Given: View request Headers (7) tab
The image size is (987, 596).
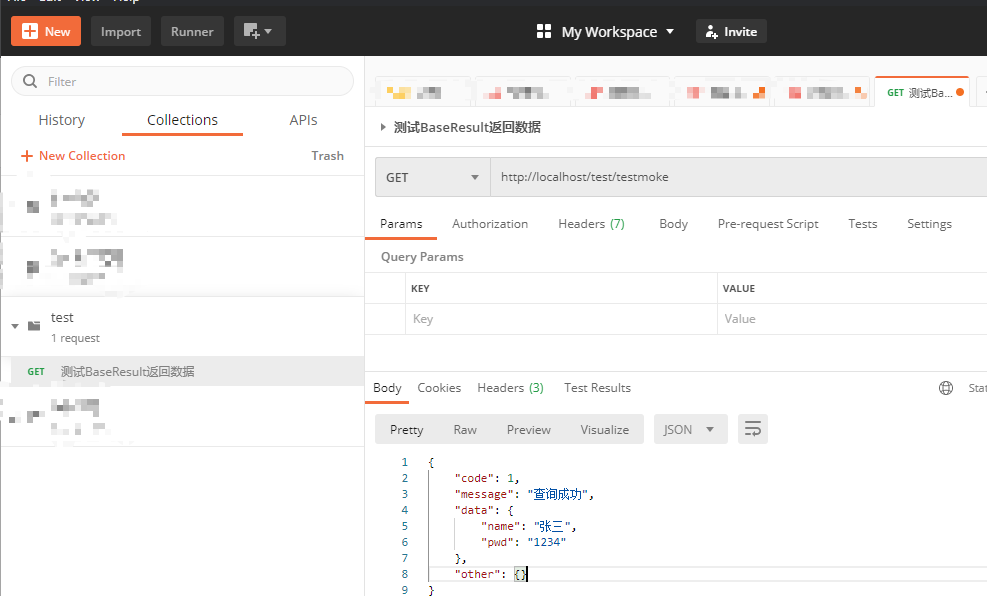Looking at the screenshot, I should (x=591, y=223).
